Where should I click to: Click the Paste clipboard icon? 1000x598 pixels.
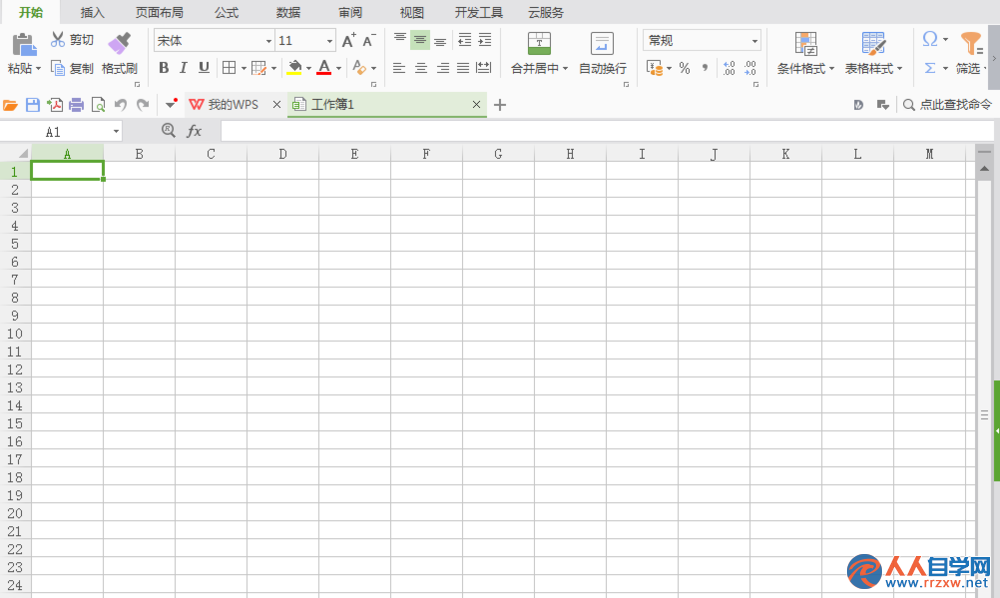tap(24, 45)
